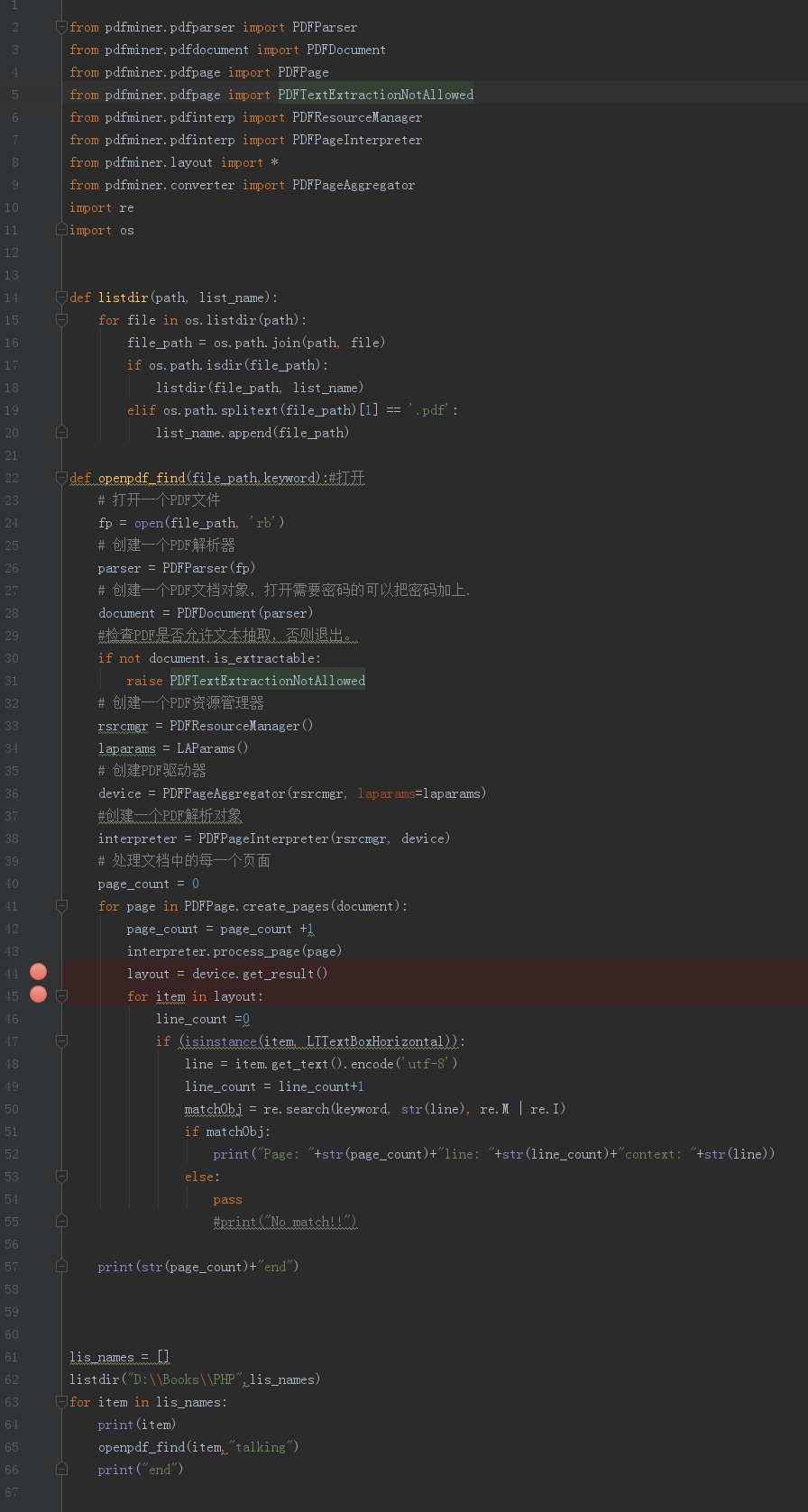Collapse the 'for file in os.listdir' loop fold
Image resolution: width=808 pixels, height=1512 pixels.
61,320
